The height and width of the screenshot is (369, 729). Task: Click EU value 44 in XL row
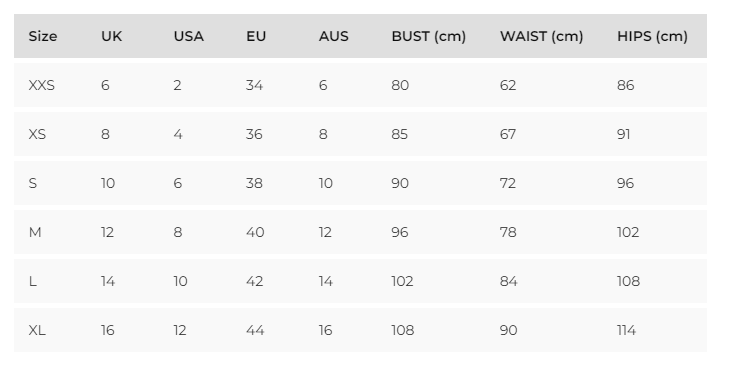click(255, 330)
